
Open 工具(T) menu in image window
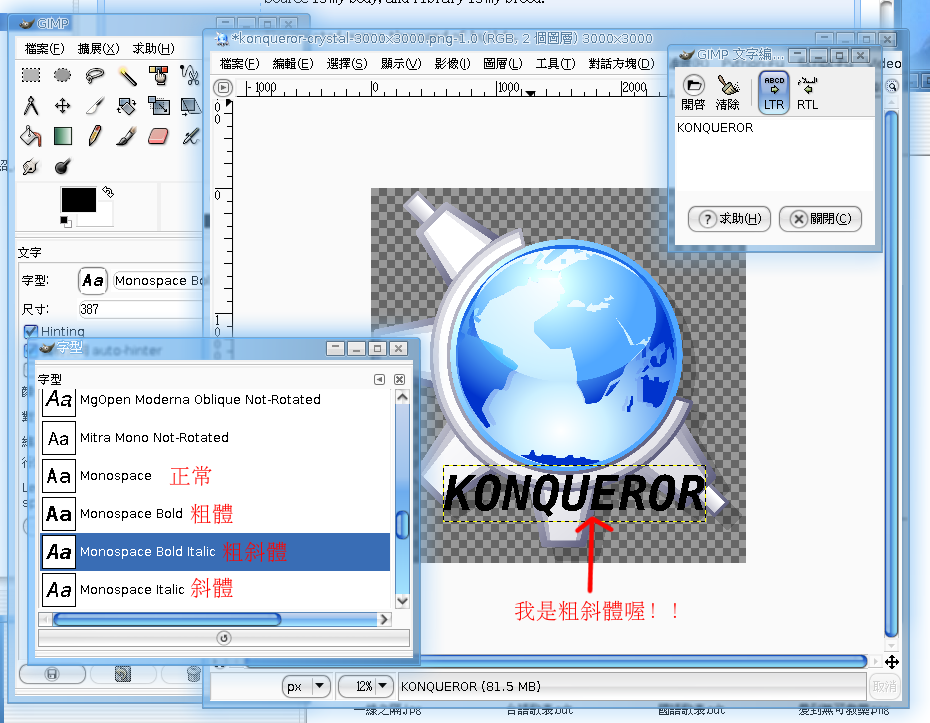pyautogui.click(x=555, y=63)
